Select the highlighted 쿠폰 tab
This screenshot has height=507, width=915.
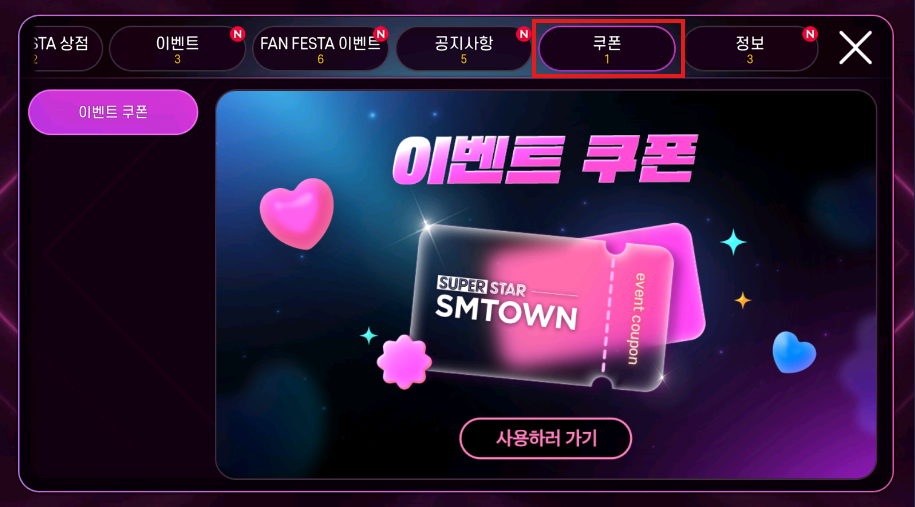(607, 48)
